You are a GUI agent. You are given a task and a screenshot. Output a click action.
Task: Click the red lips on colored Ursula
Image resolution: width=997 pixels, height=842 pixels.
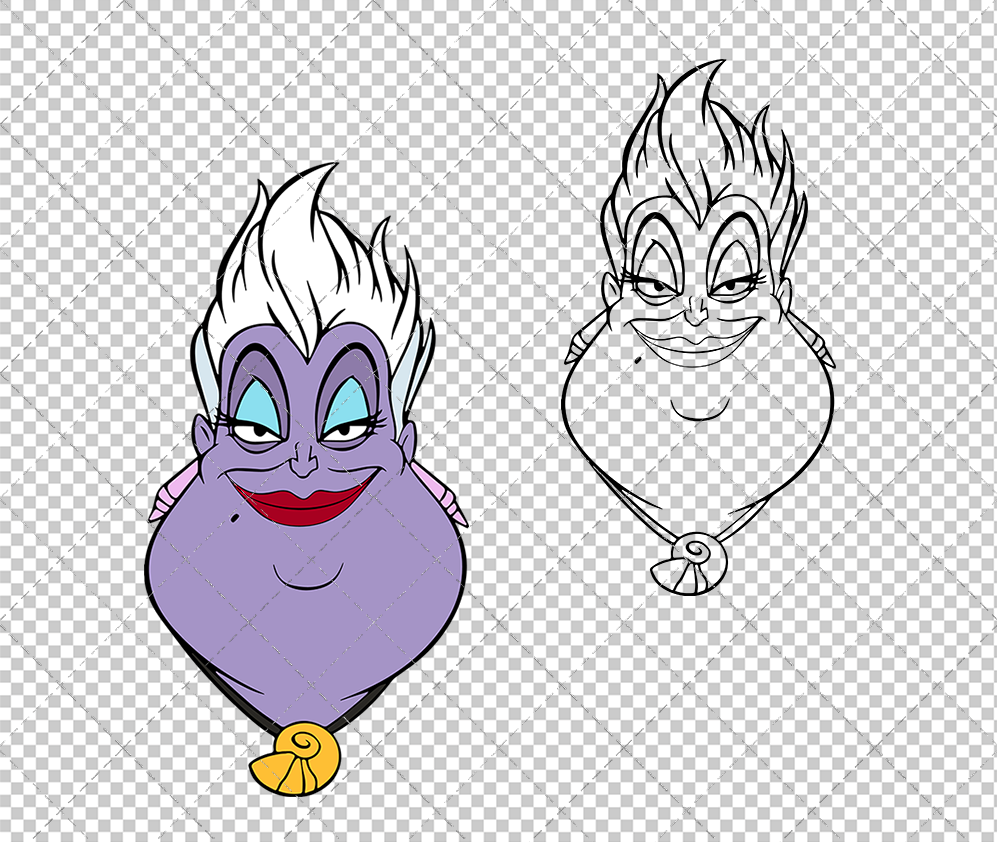[x=301, y=499]
